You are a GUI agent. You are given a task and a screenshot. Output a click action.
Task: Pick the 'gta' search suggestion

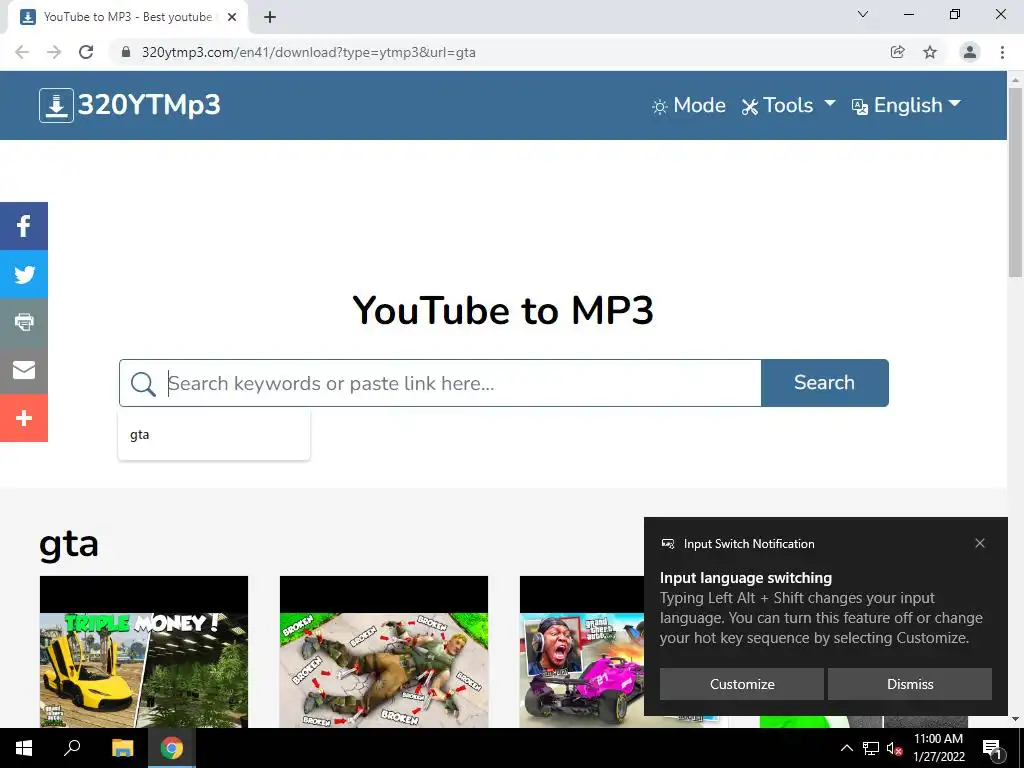[214, 435]
